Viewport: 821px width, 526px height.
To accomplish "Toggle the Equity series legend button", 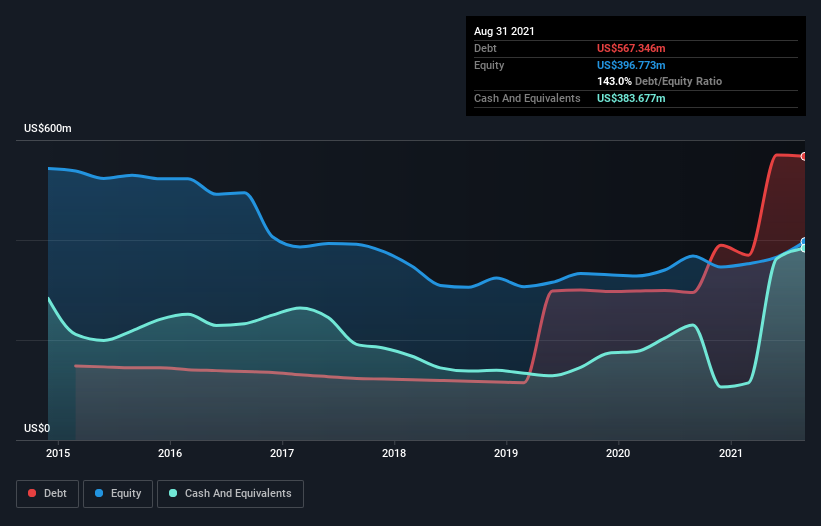I will click(x=118, y=494).
